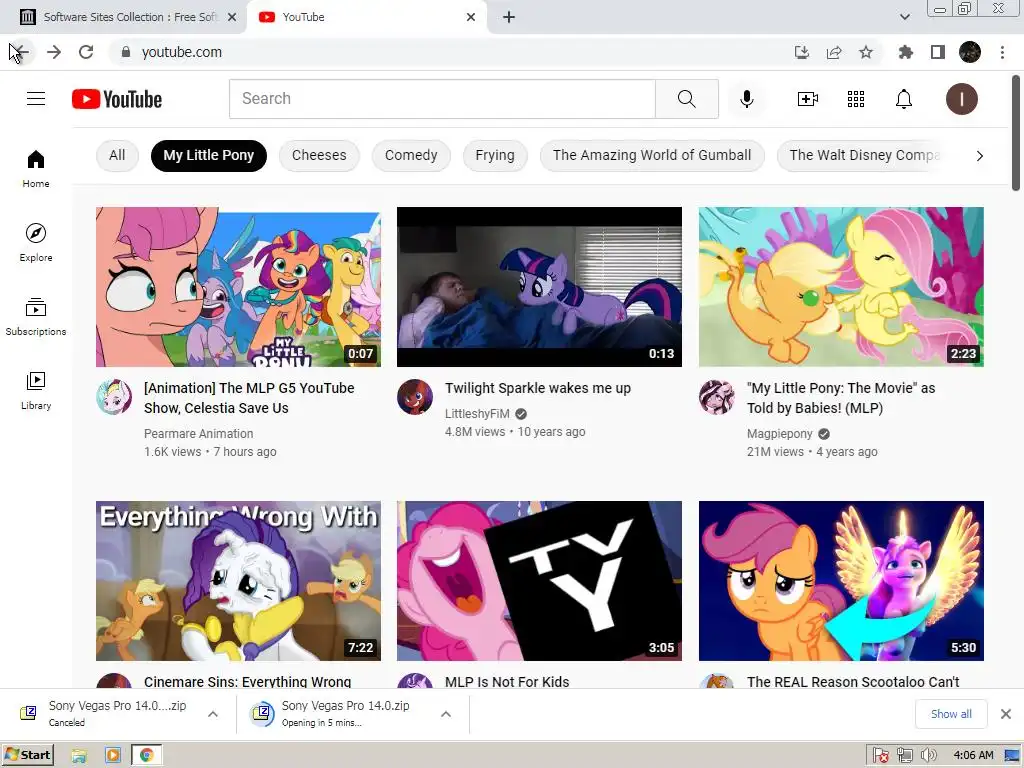Switch to Software Sites Collection tab
The image size is (1024, 768).
tap(123, 17)
